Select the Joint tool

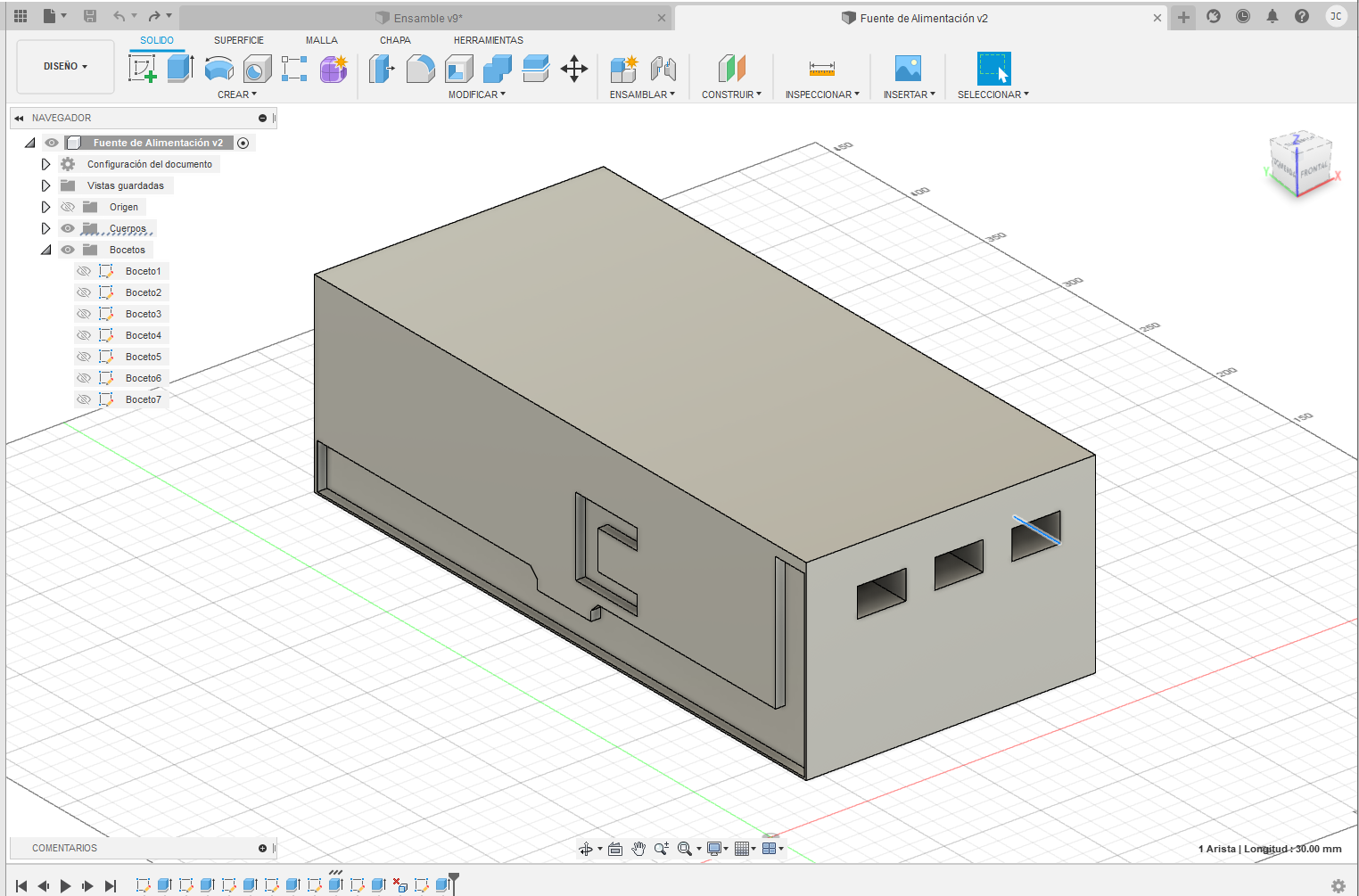point(663,69)
